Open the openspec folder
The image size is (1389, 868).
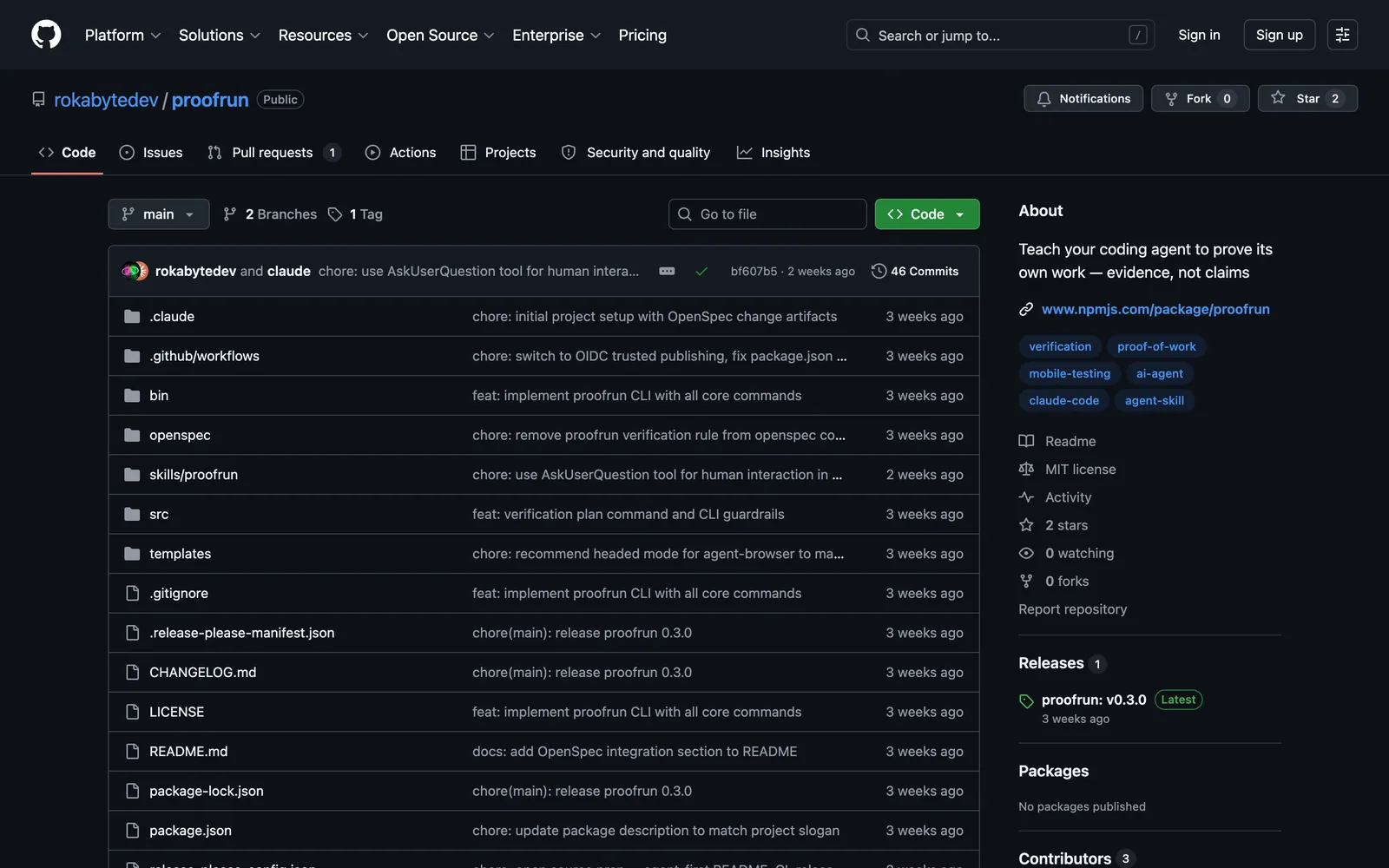pyautogui.click(x=180, y=435)
